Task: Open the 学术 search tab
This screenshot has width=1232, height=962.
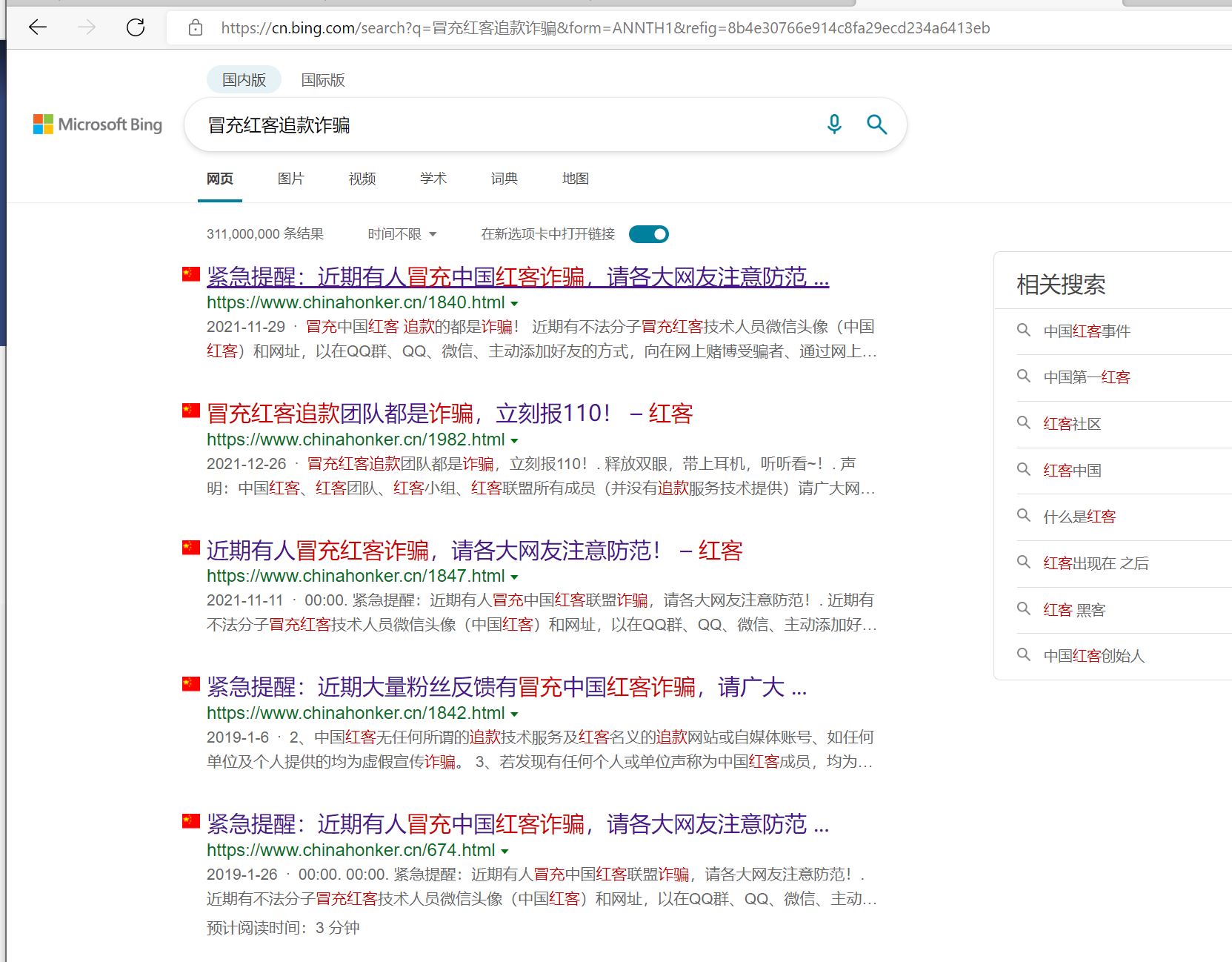Action: click(433, 179)
